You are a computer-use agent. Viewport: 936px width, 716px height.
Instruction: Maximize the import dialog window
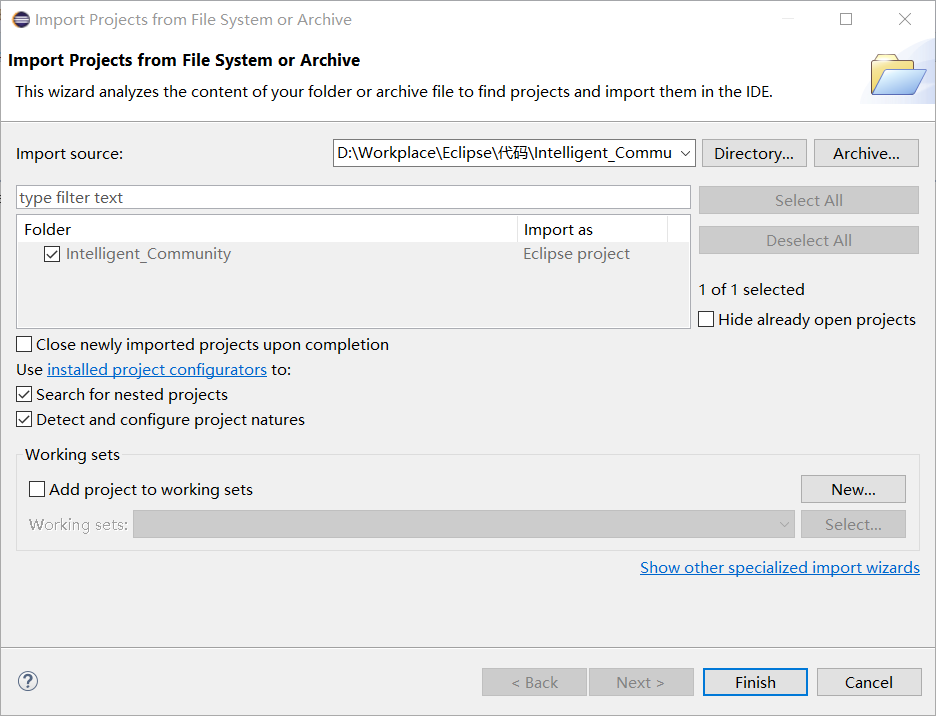(846, 19)
